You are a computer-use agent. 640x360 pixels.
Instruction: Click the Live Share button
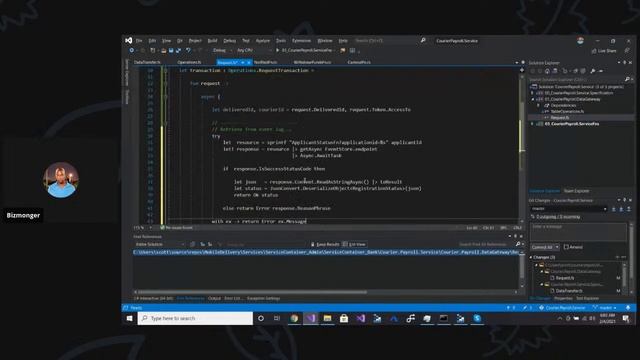tap(604, 51)
